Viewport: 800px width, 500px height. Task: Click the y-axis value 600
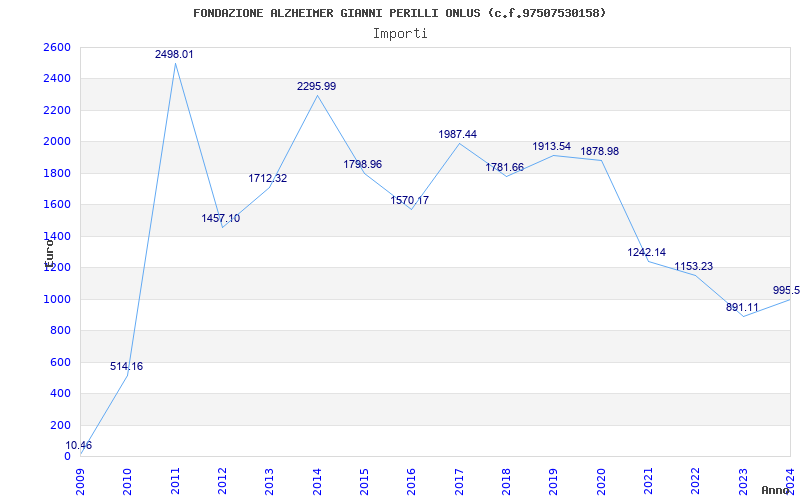coord(60,362)
